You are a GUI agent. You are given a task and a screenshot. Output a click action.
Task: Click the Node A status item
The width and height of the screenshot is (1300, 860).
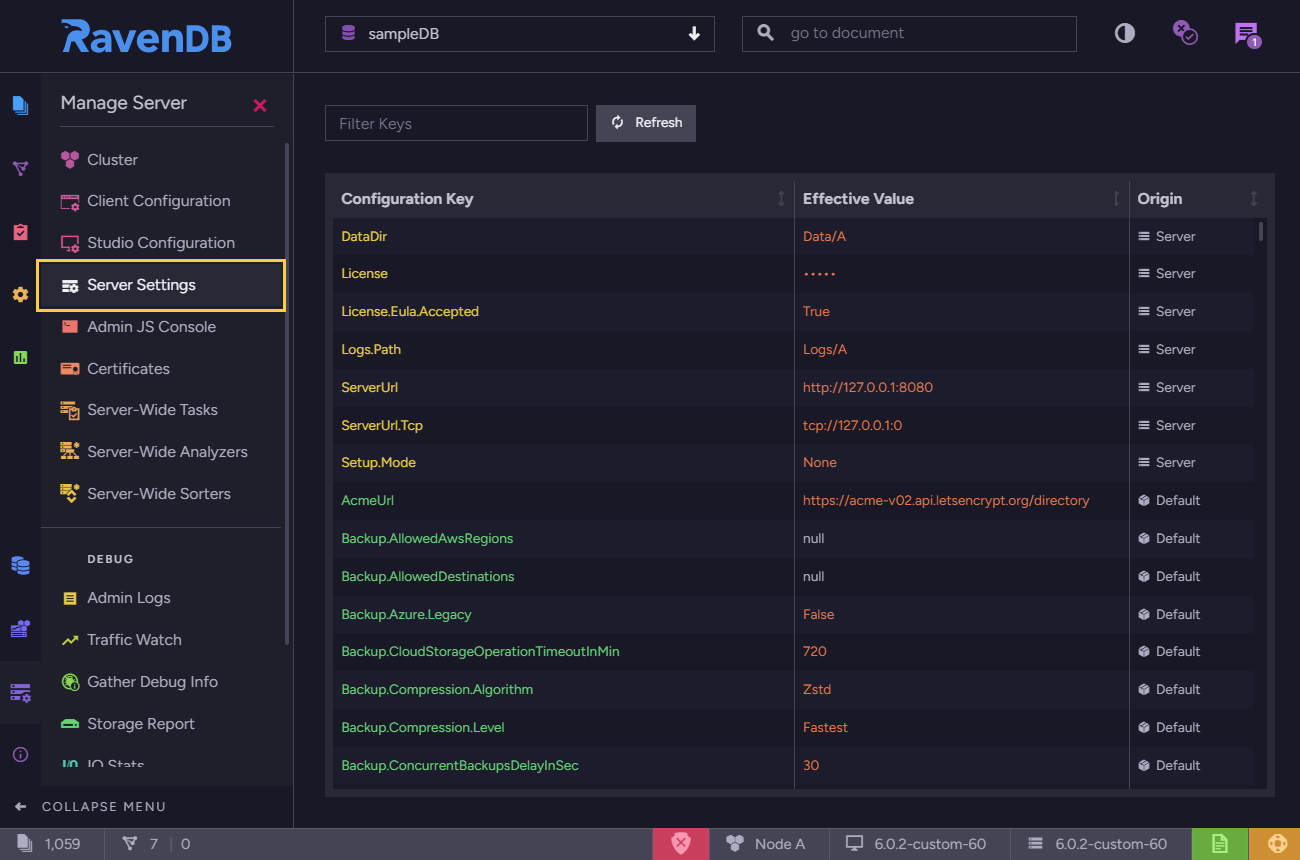(766, 844)
